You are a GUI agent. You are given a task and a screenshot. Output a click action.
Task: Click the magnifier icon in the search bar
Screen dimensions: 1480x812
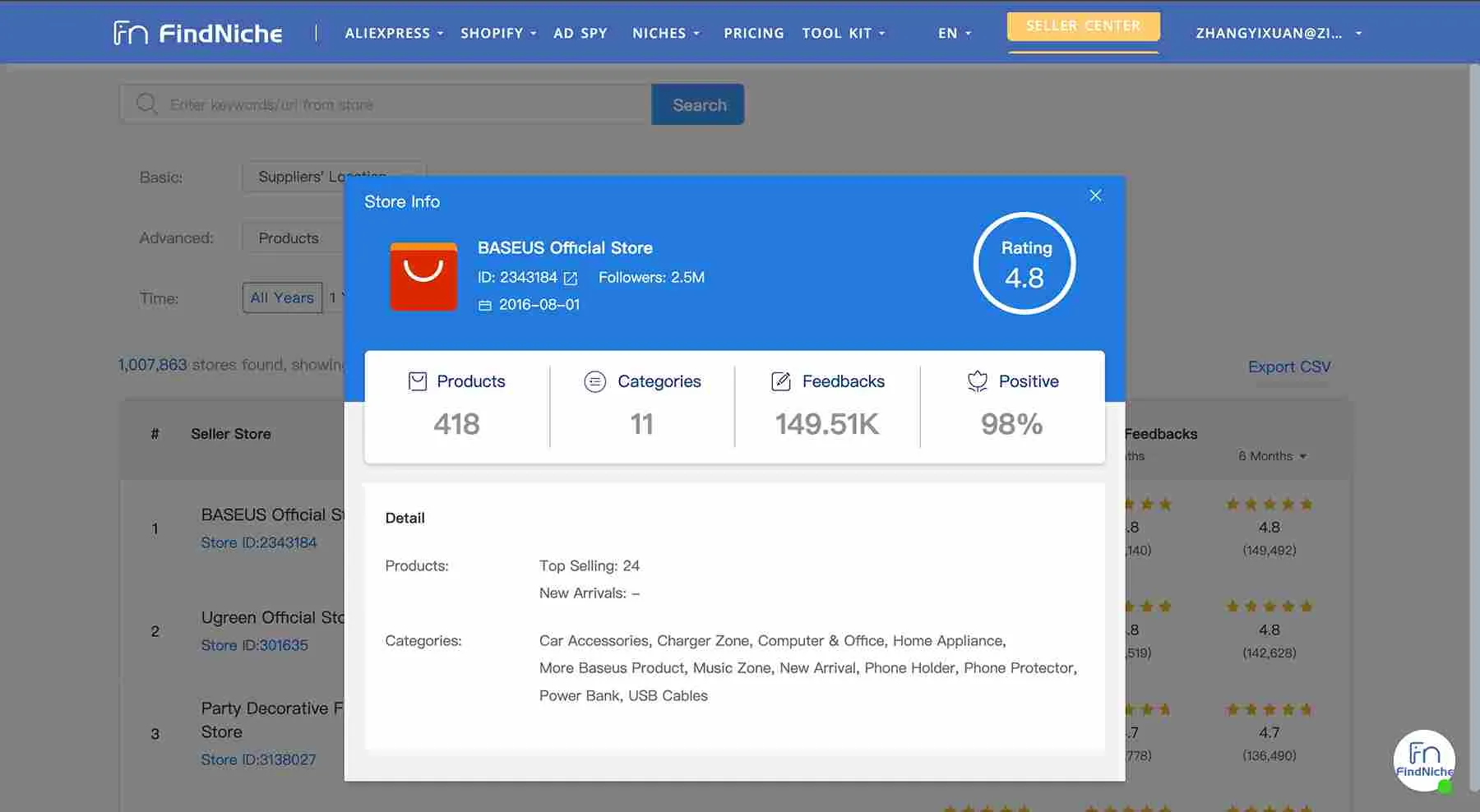pos(146,104)
